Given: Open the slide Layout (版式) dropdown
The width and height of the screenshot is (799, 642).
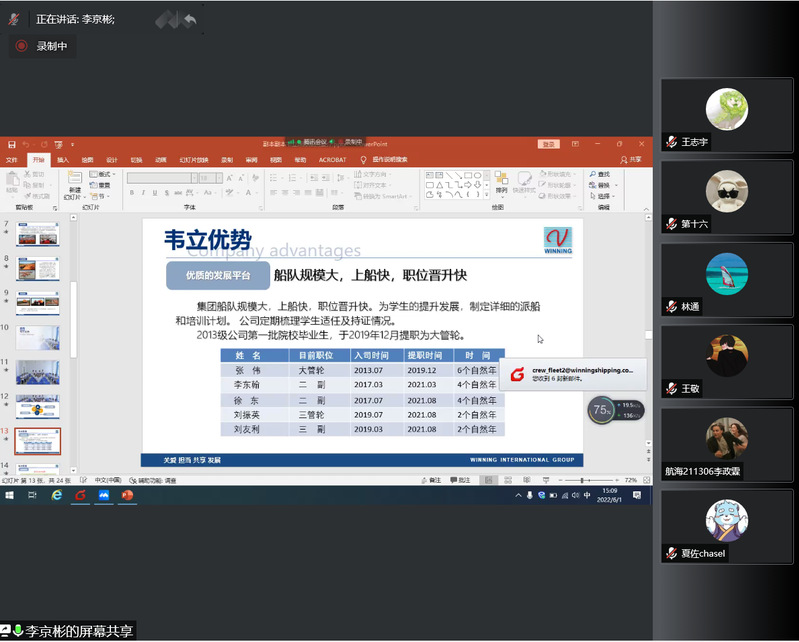Looking at the screenshot, I should coord(102,174).
